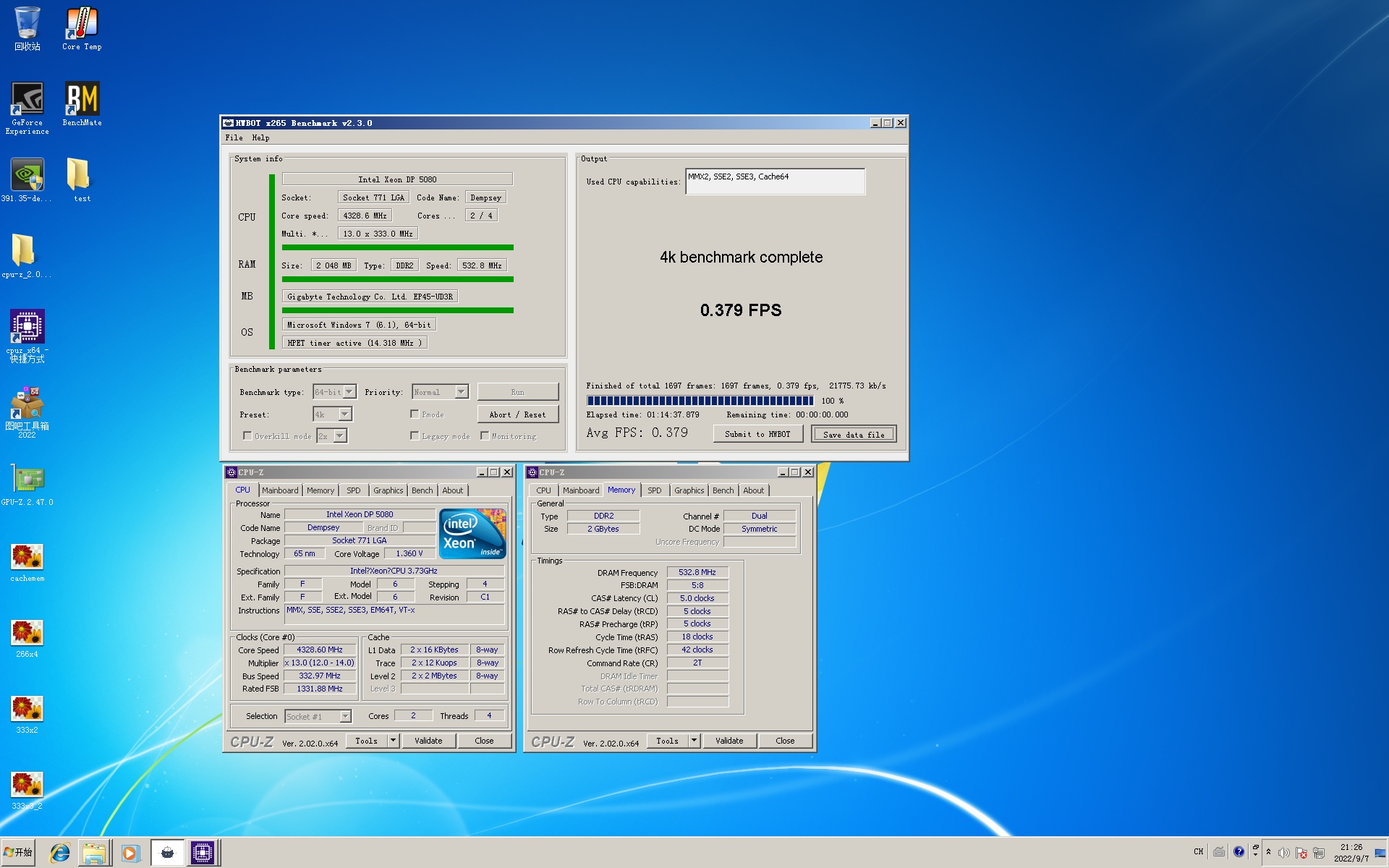Switch to Memory tab in left CPU-Z

320,490
